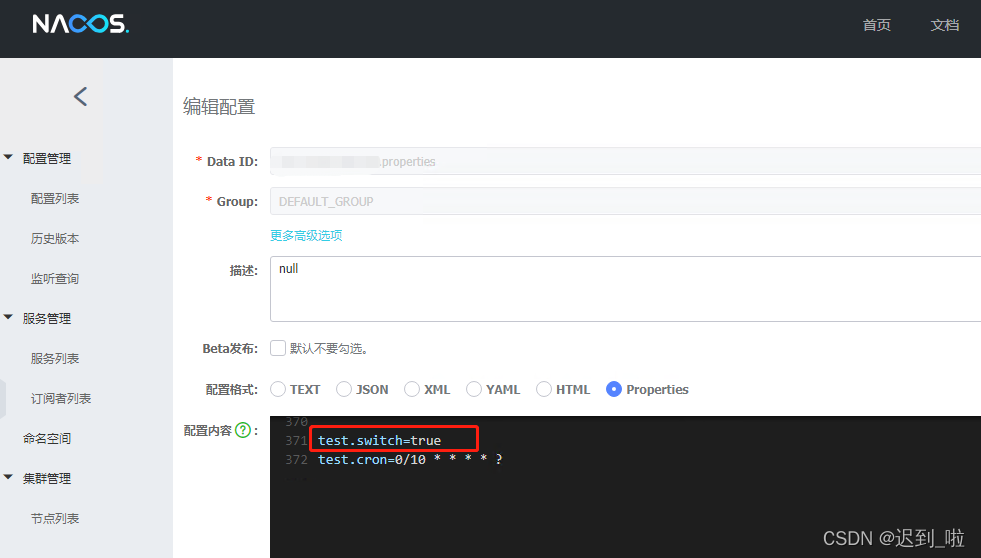This screenshot has width=981, height=558.
Task: Select the TEXT format radio button
Action: (278, 389)
